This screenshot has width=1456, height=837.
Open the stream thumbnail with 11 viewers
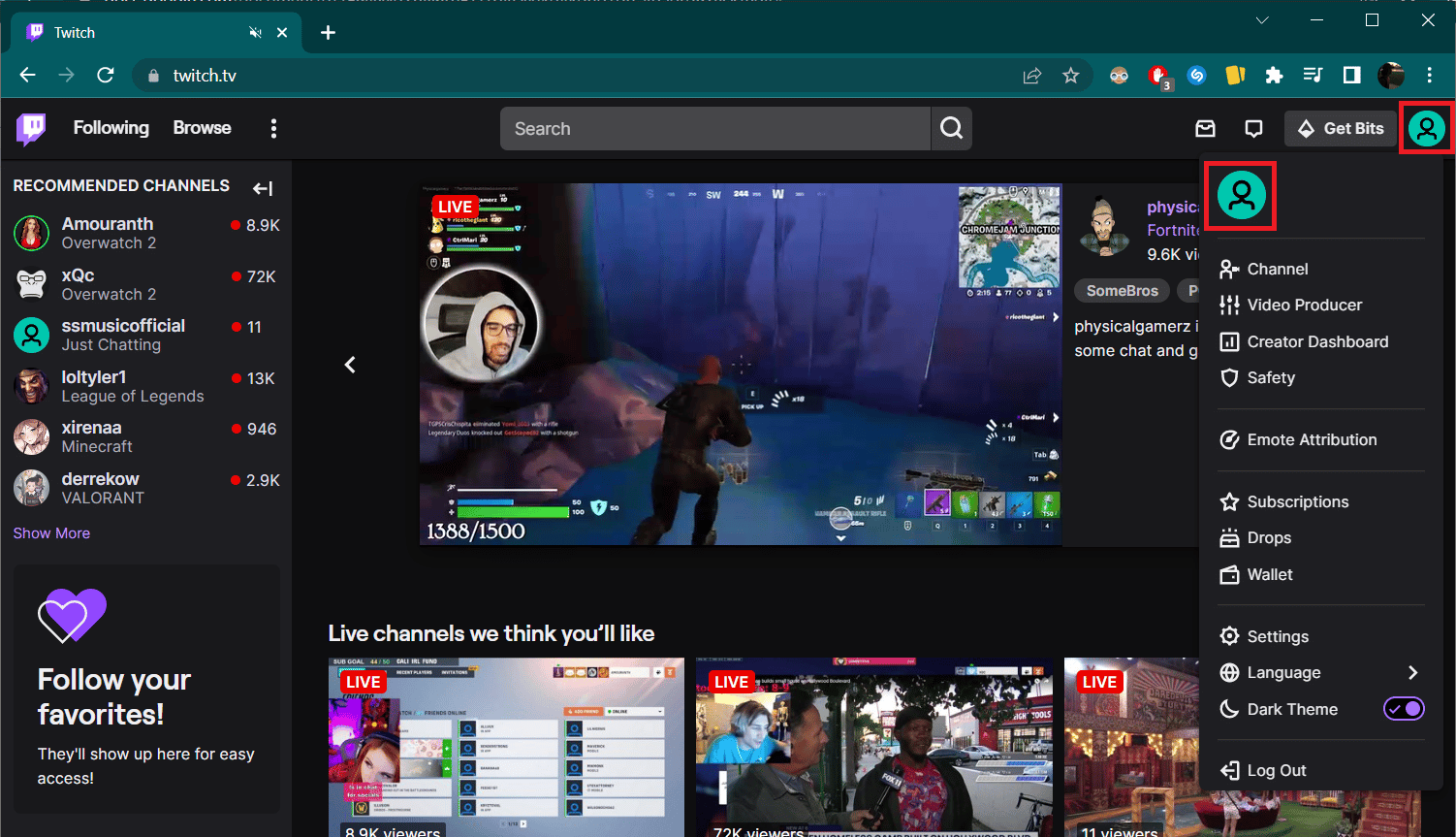pyautogui.click(x=1131, y=747)
